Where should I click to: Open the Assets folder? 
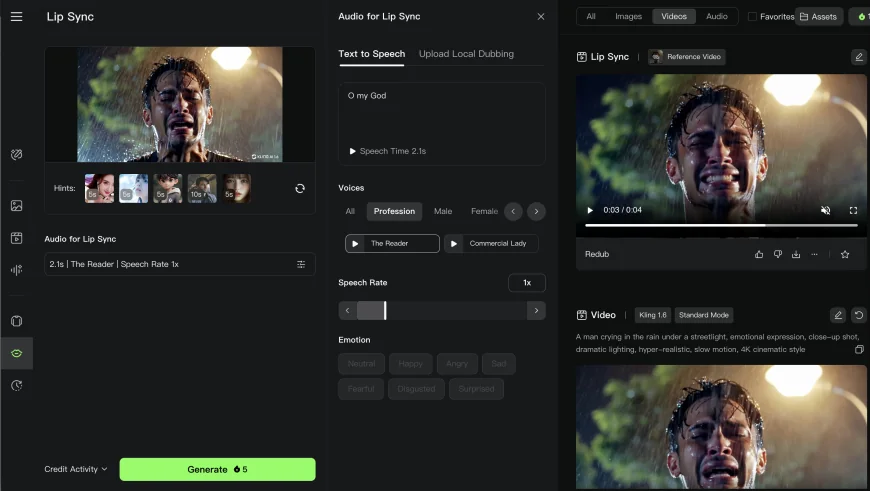point(819,17)
